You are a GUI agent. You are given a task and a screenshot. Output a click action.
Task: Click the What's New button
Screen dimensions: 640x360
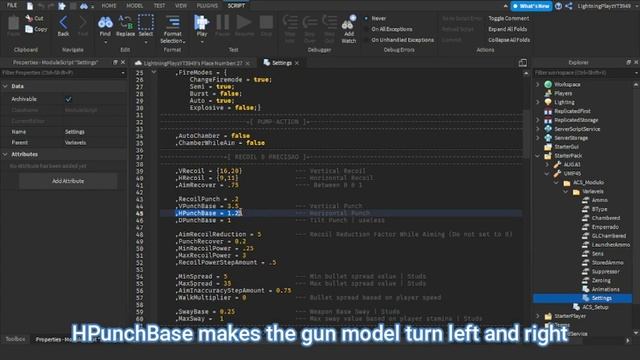531,6
